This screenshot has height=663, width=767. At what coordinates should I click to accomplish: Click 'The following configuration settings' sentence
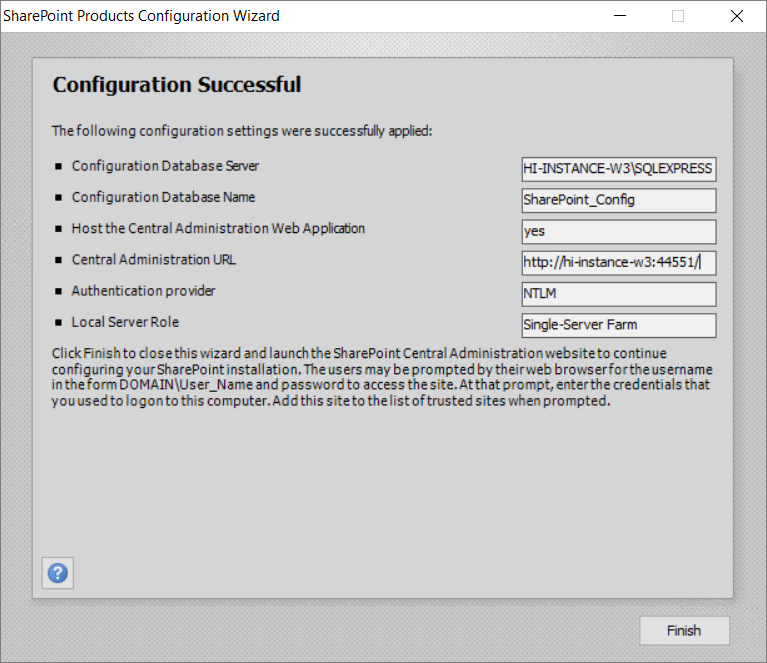point(242,131)
